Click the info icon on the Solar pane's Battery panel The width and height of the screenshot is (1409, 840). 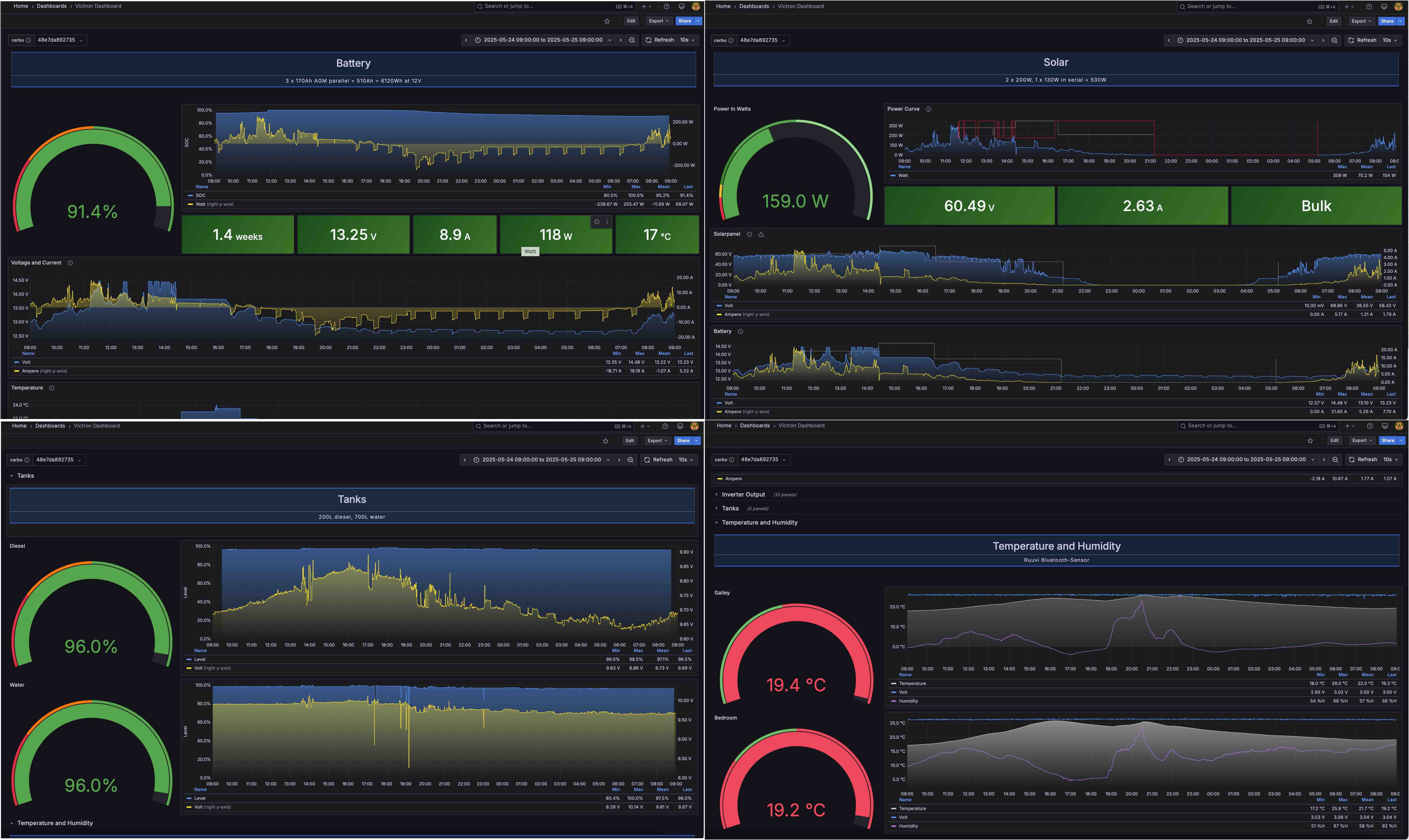pos(740,332)
